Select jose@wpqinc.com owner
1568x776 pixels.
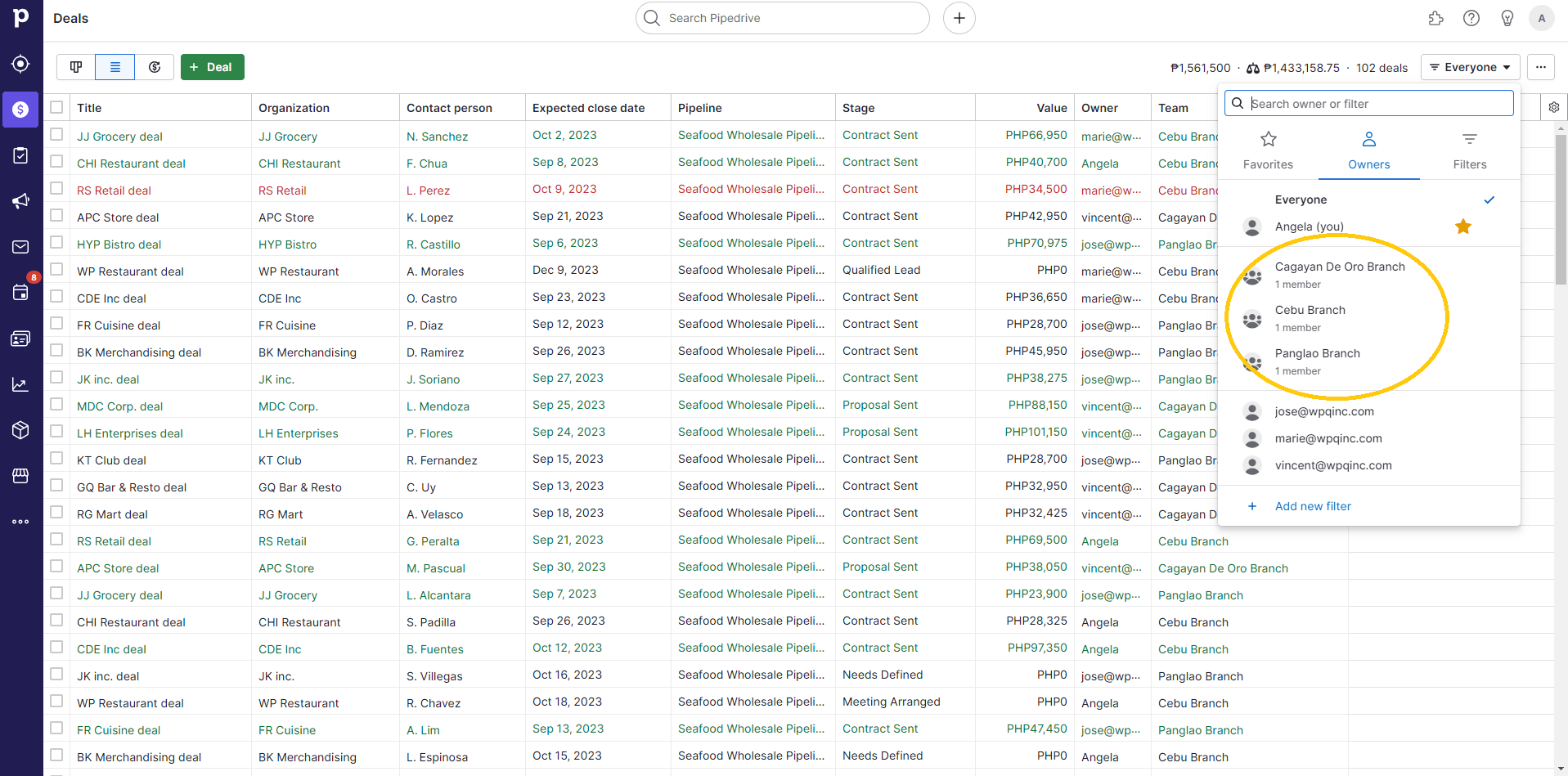click(1368, 411)
